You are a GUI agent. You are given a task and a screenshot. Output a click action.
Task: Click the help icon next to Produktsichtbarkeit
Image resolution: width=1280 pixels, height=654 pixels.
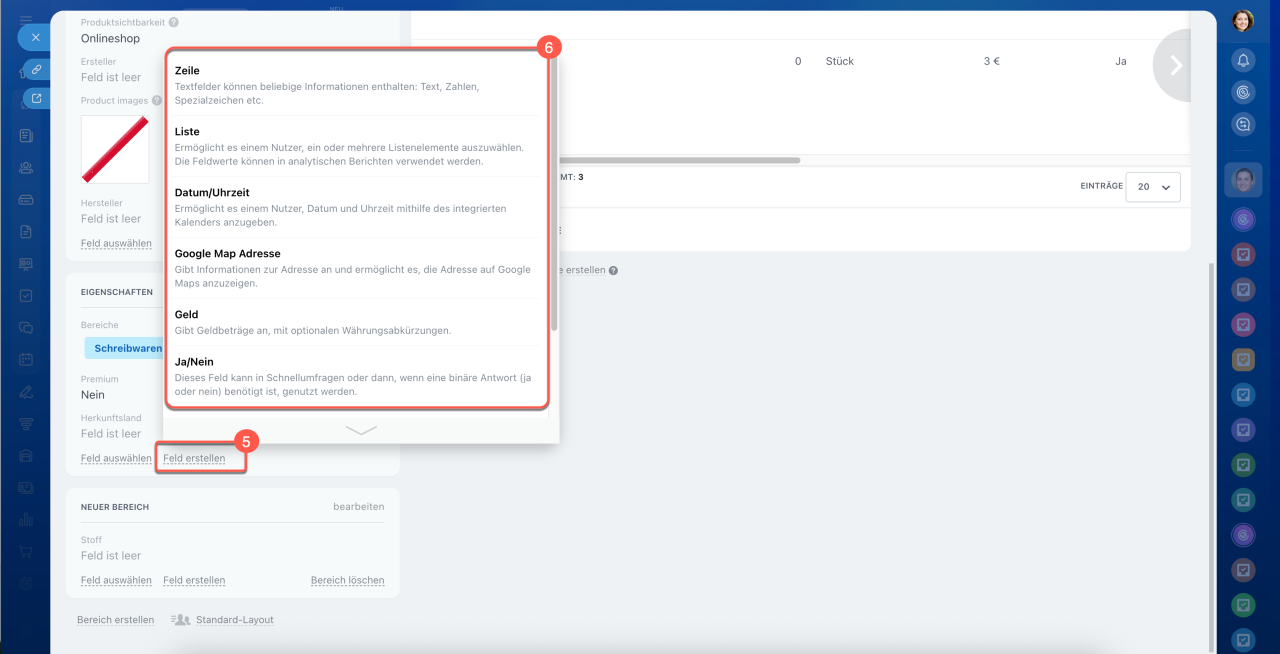click(174, 22)
